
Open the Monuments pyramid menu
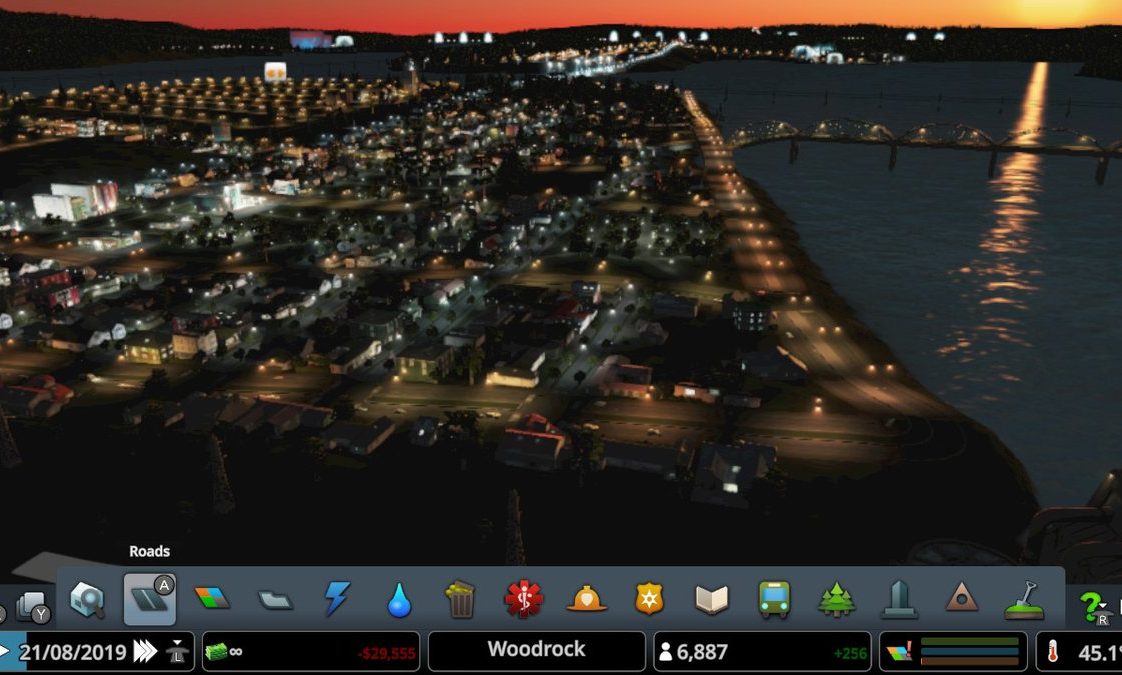[x=961, y=597]
